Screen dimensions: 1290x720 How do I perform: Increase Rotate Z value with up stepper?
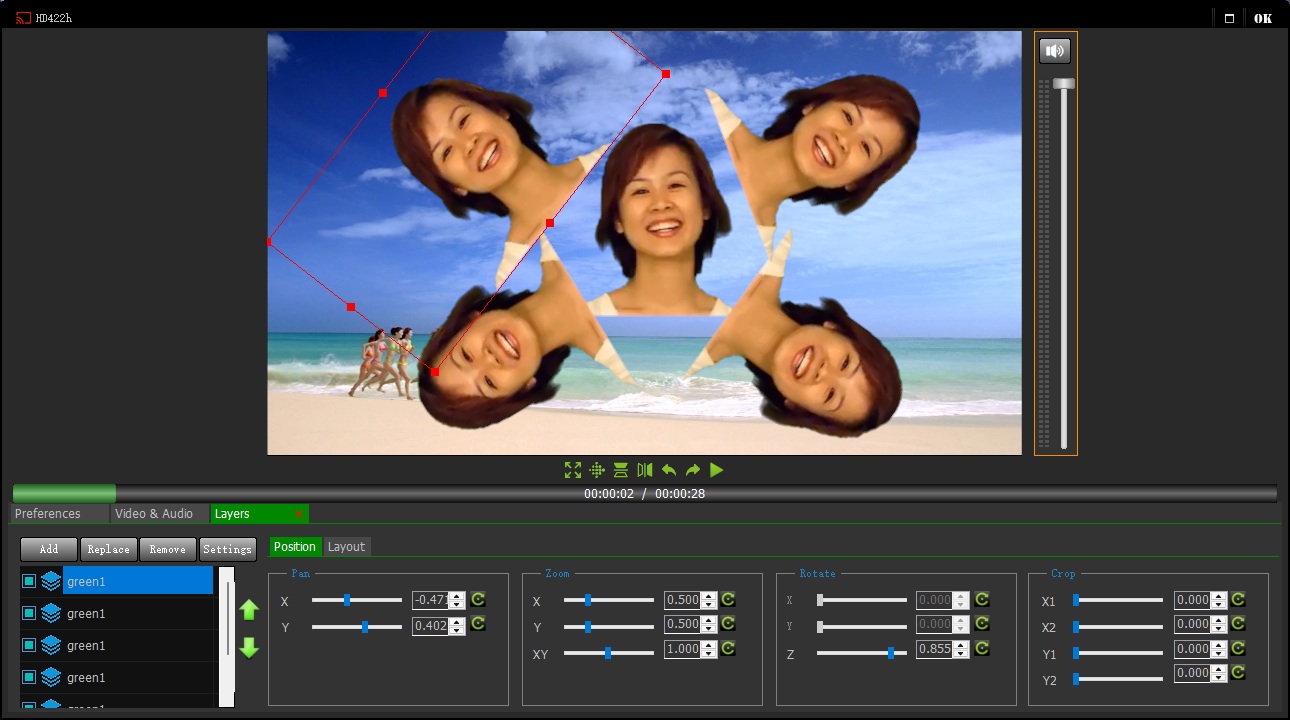tap(961, 645)
